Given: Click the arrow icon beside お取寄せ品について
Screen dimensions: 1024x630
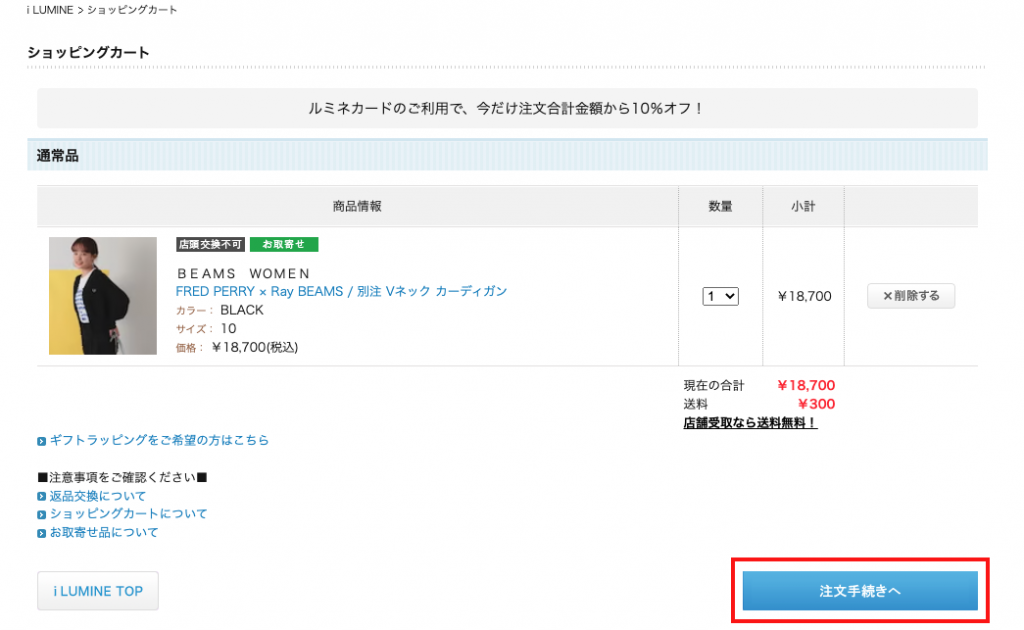Looking at the screenshot, I should click(x=41, y=533).
